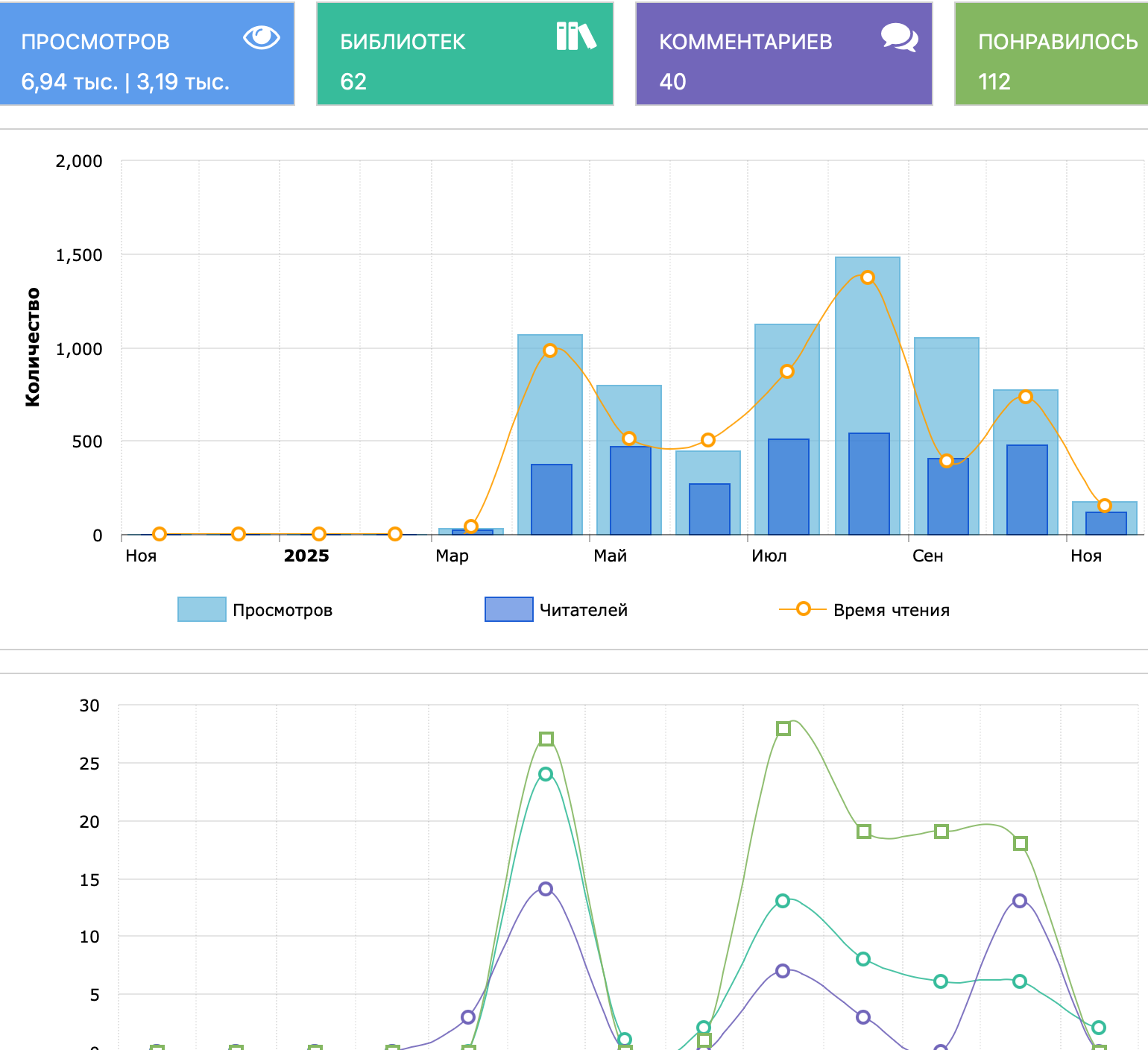1148x1050 pixels.
Task: Click the light blue Просмотров legend swatch
Action: coord(201,609)
